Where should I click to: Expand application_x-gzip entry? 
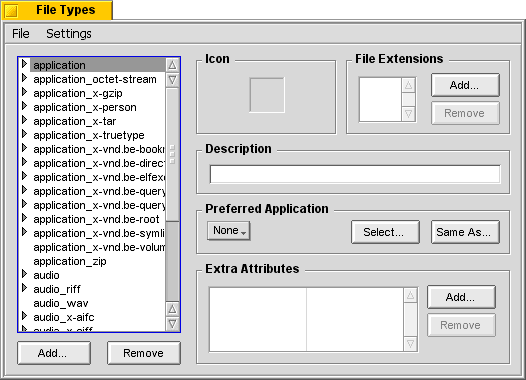24,92
